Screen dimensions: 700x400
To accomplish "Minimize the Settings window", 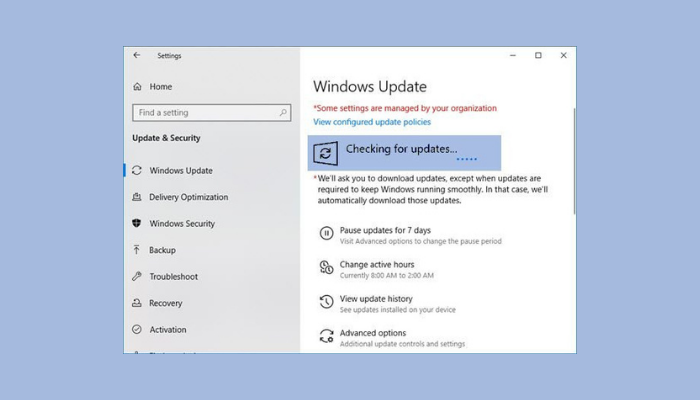I will click(x=513, y=55).
